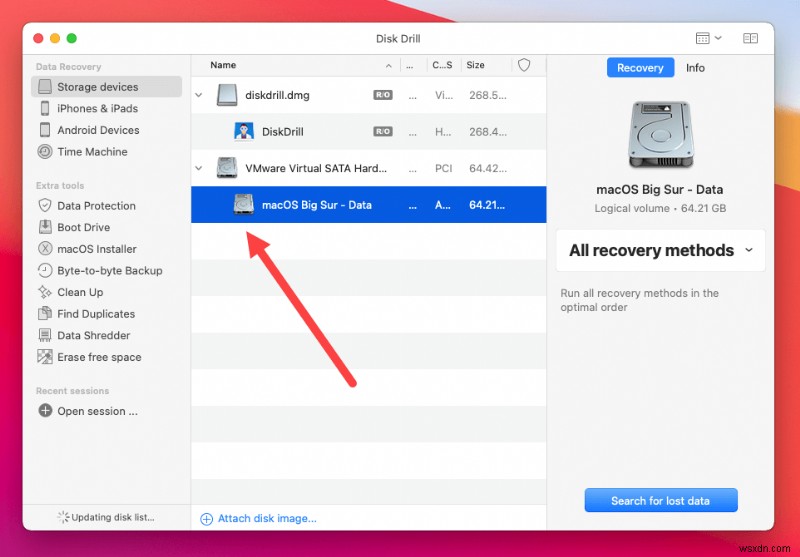
Task: Click Attach disk image link
Action: (x=258, y=519)
